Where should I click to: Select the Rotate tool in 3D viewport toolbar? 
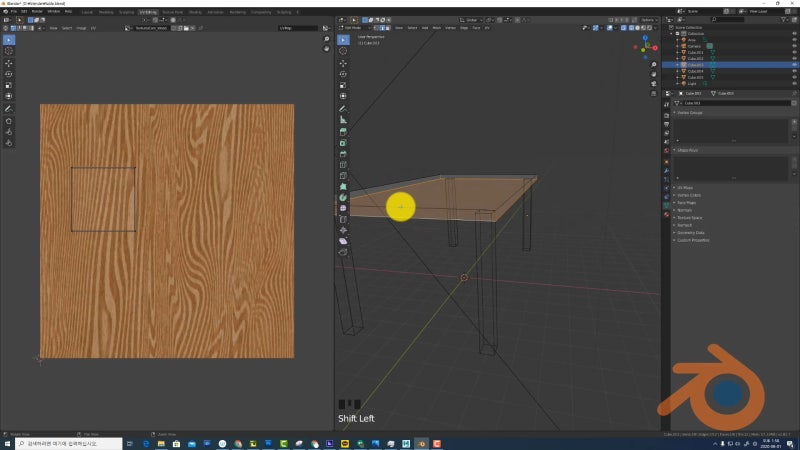[343, 74]
